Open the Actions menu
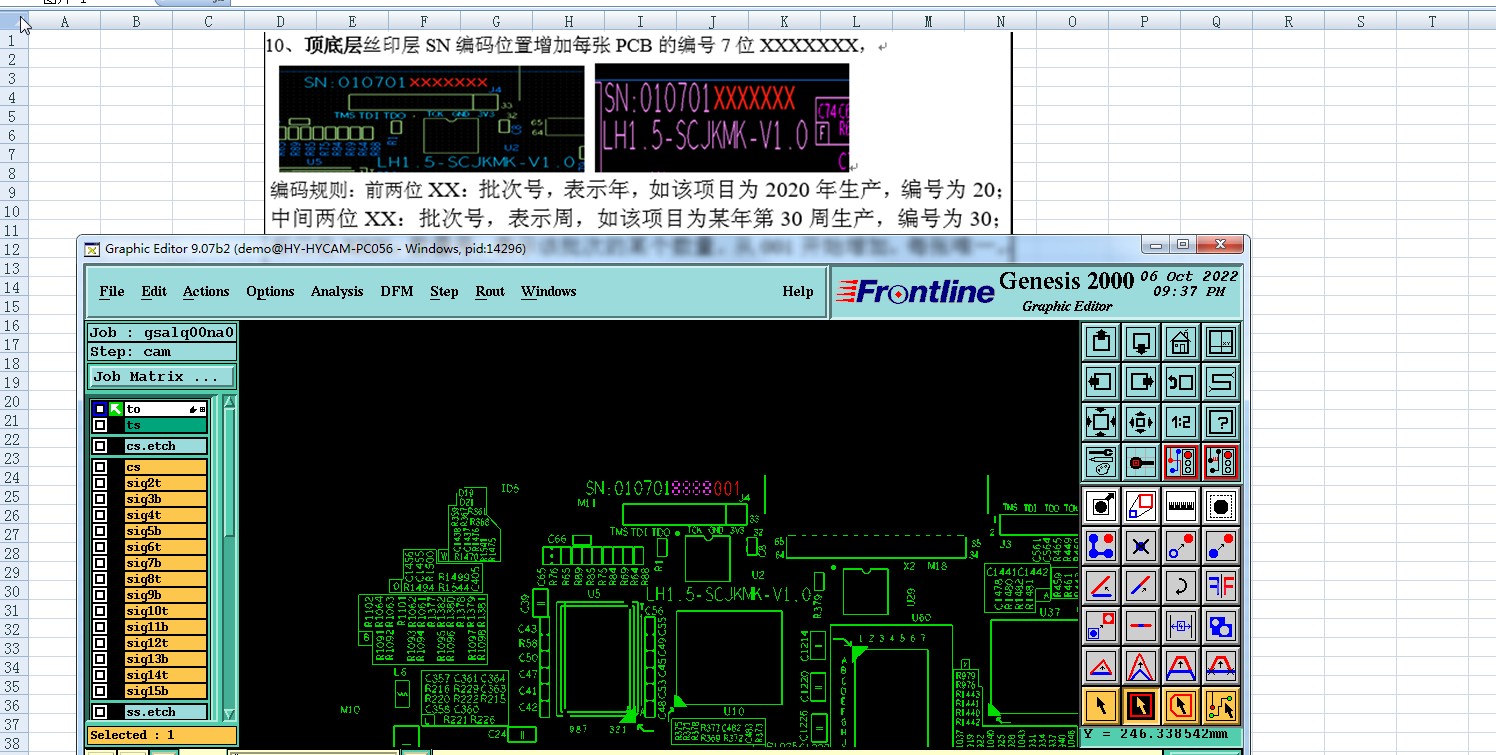The image size is (1496, 755). point(206,291)
